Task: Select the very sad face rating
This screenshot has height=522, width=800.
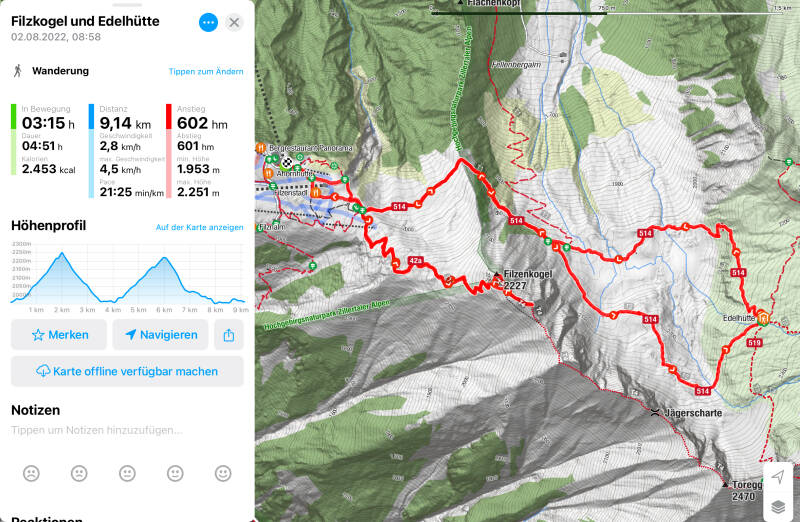Action: pos(31,473)
